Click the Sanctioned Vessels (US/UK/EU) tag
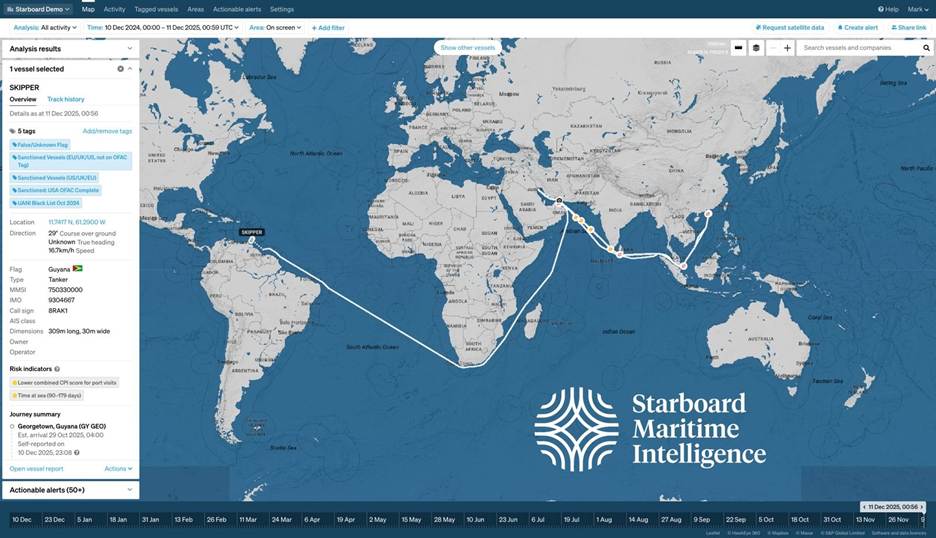This screenshot has height=538, width=936. click(x=54, y=178)
